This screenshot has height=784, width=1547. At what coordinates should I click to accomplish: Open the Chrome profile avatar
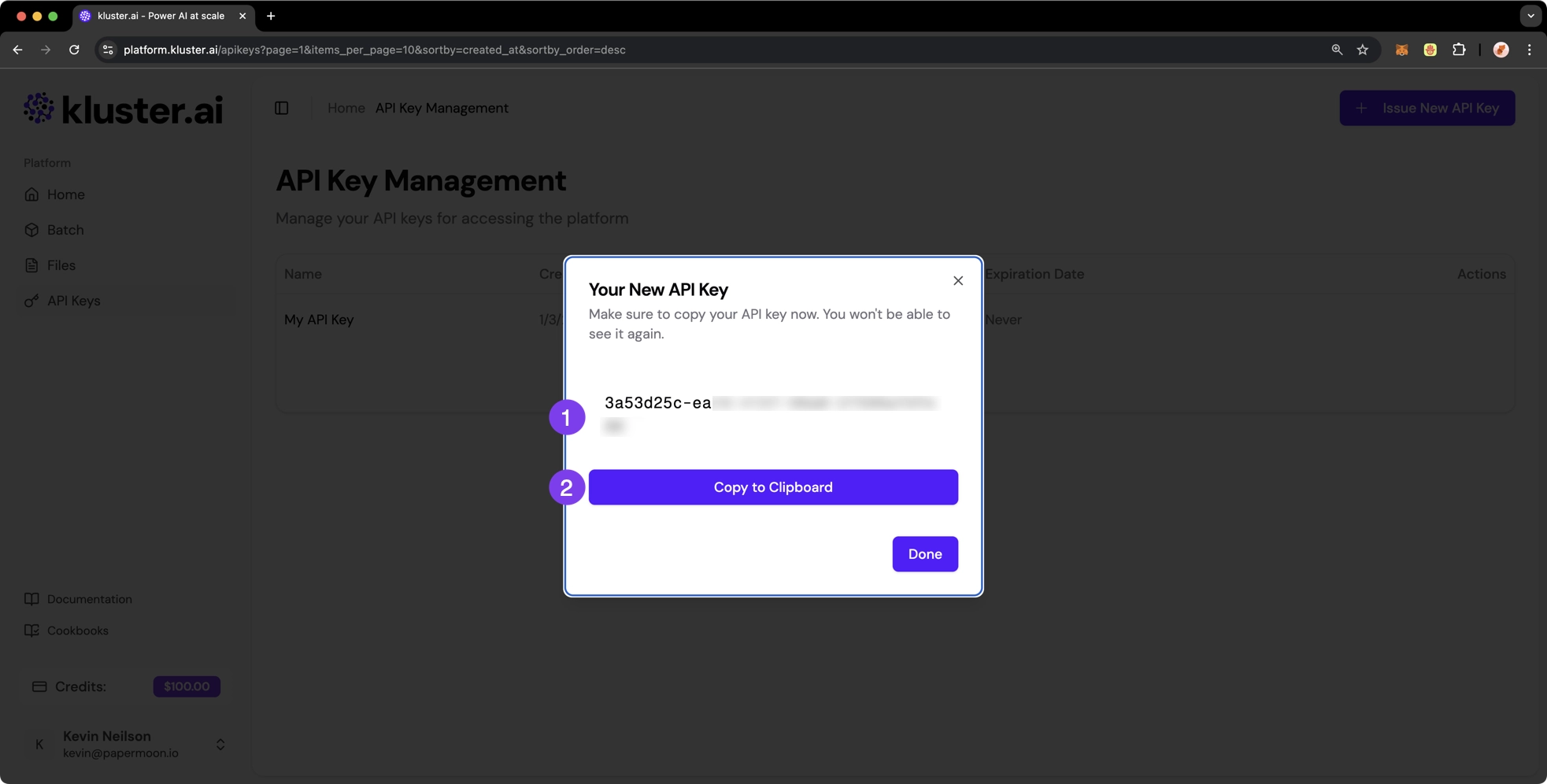pos(1501,50)
